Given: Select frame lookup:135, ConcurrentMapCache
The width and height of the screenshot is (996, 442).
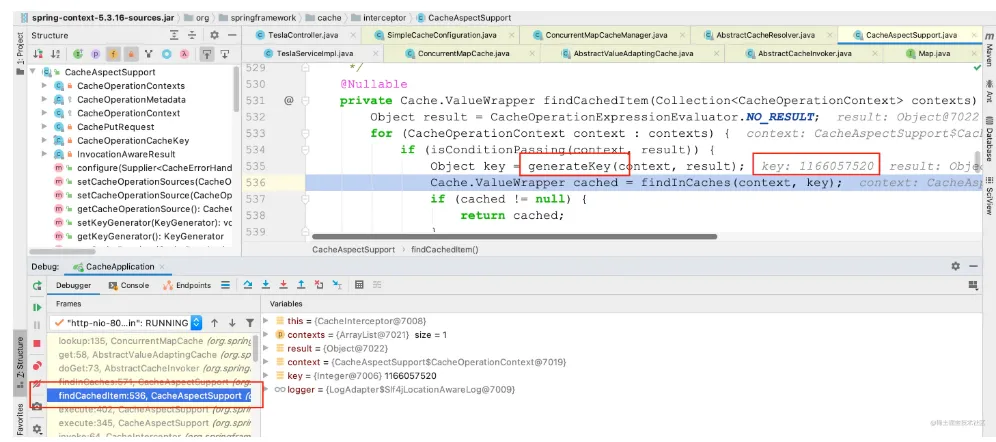Looking at the screenshot, I should pyautogui.click(x=150, y=341).
